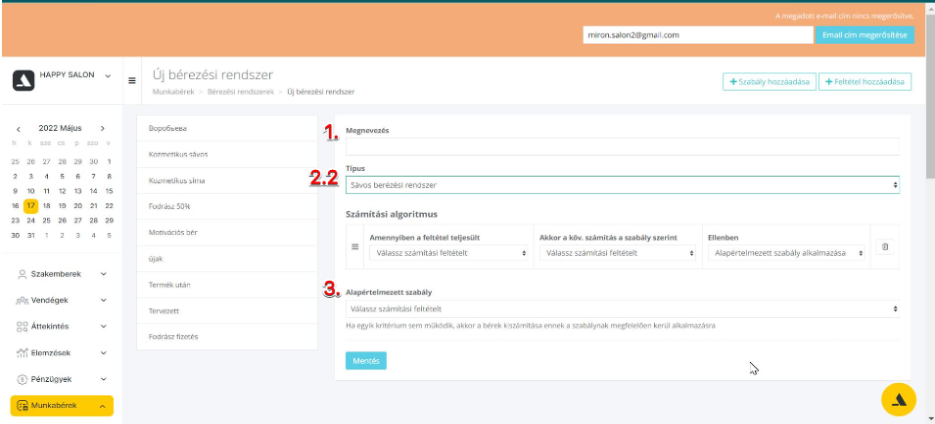The image size is (935, 424).
Task: Open the Alapértelmezett szabály dropdown
Action: (x=621, y=309)
